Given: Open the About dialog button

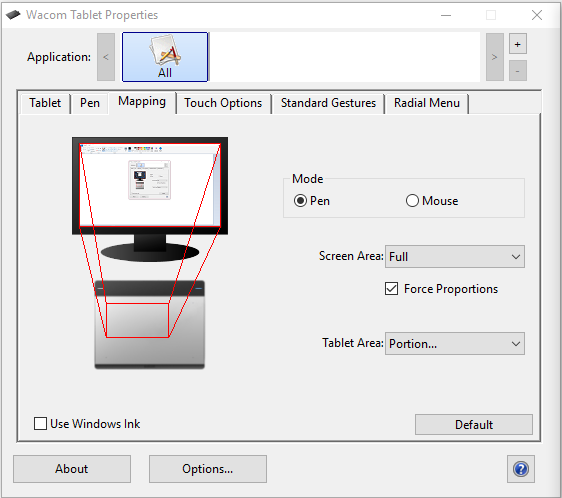Looking at the screenshot, I should click(72, 469).
